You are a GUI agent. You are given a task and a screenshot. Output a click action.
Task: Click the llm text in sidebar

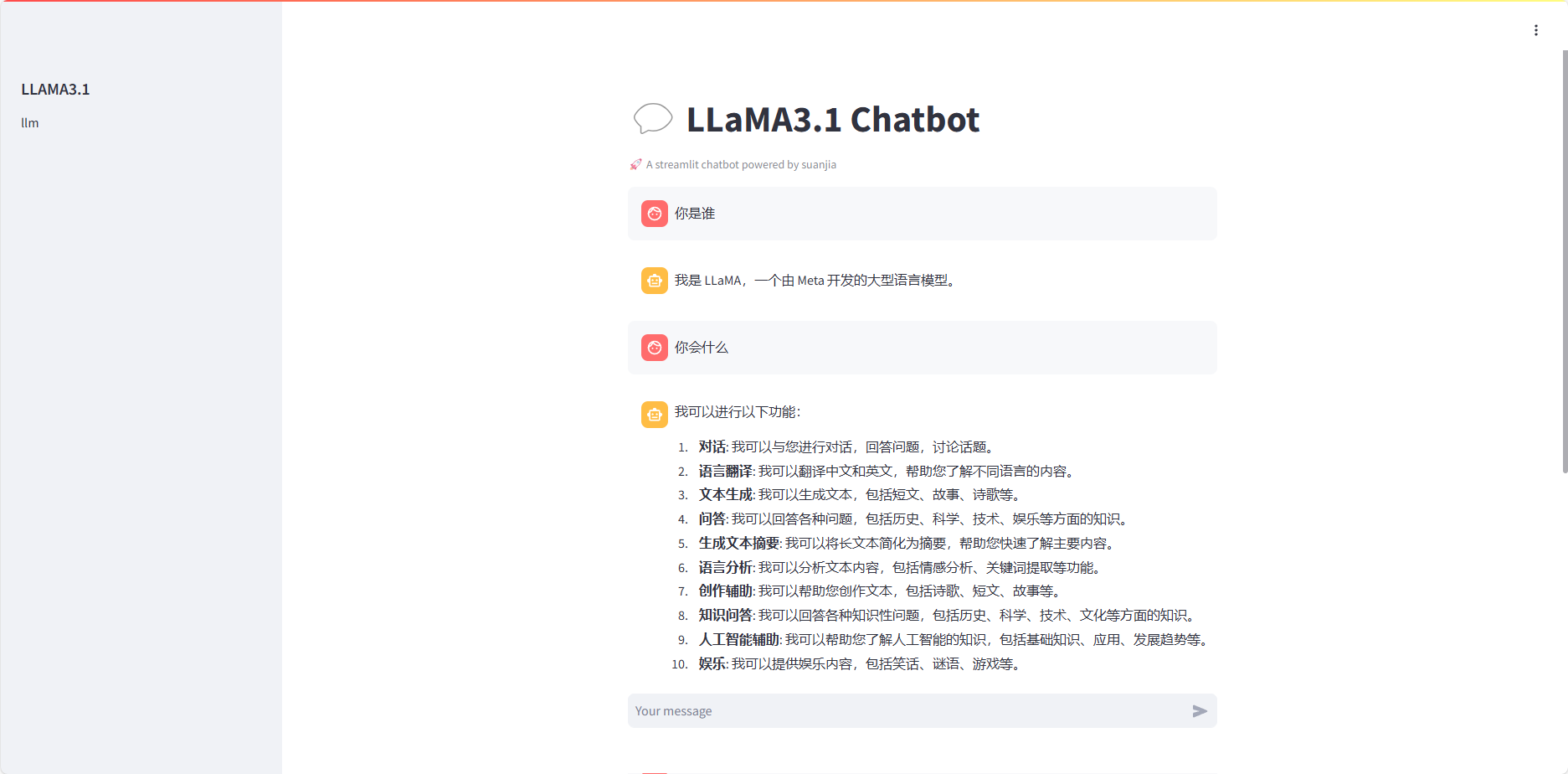point(30,123)
